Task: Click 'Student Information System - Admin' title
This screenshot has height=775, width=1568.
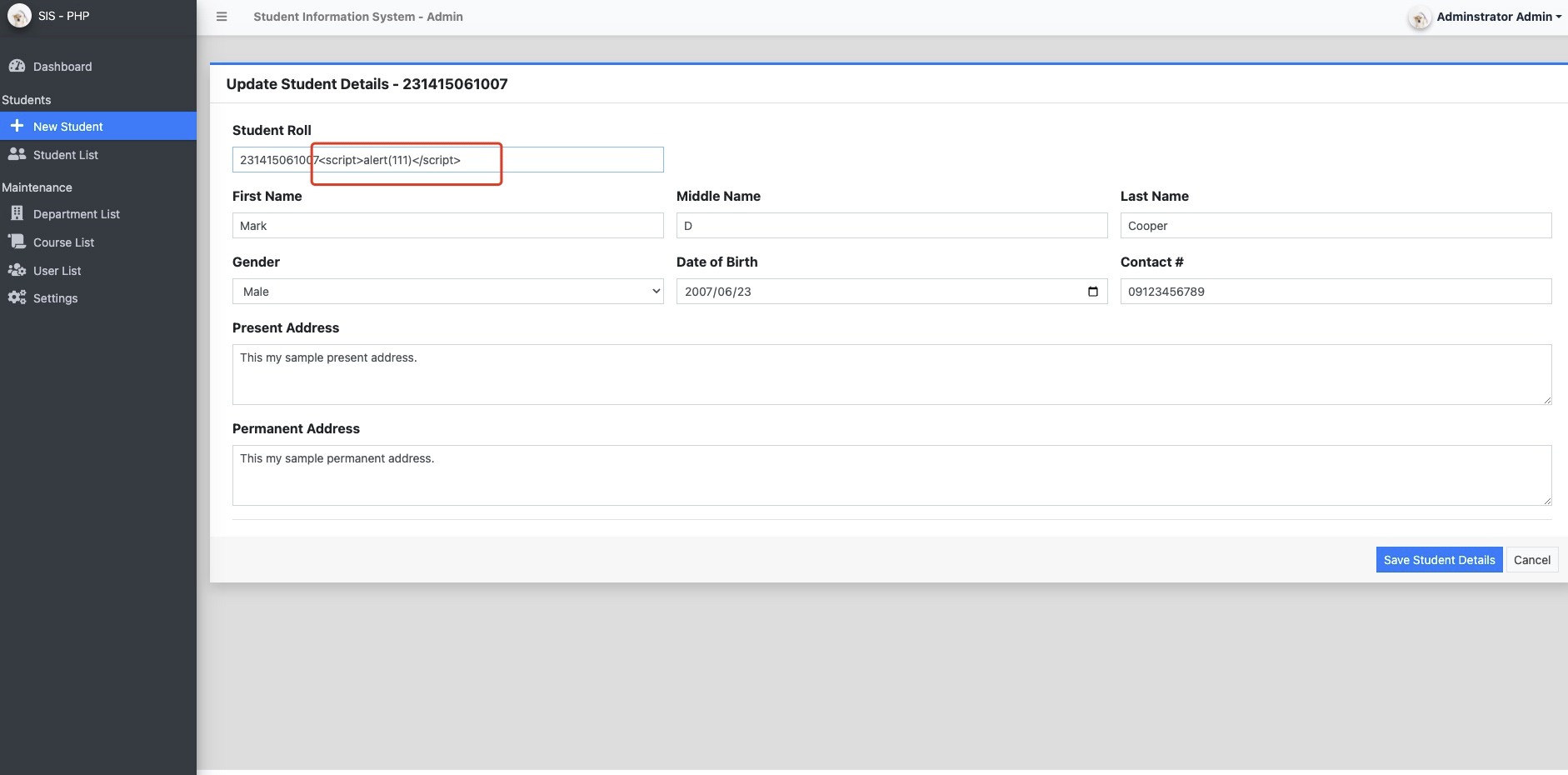Action: [358, 17]
